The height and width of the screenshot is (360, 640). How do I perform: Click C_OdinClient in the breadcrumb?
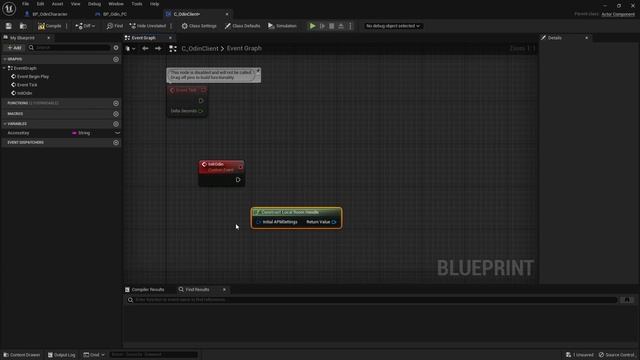pyautogui.click(x=200, y=49)
